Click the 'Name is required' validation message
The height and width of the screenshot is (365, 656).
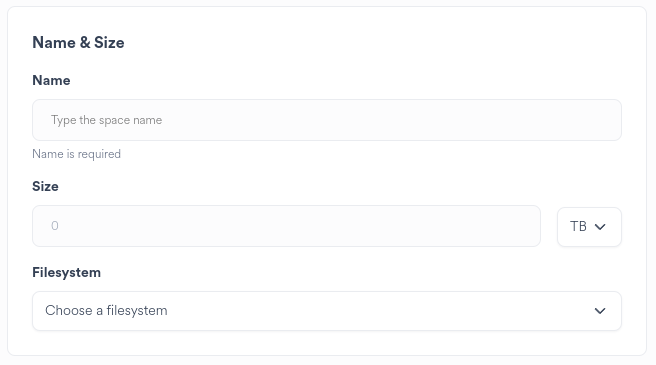(77, 154)
